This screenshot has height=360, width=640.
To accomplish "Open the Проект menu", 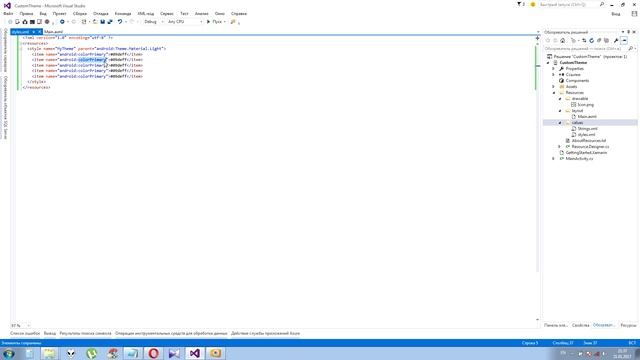I will [60, 13].
